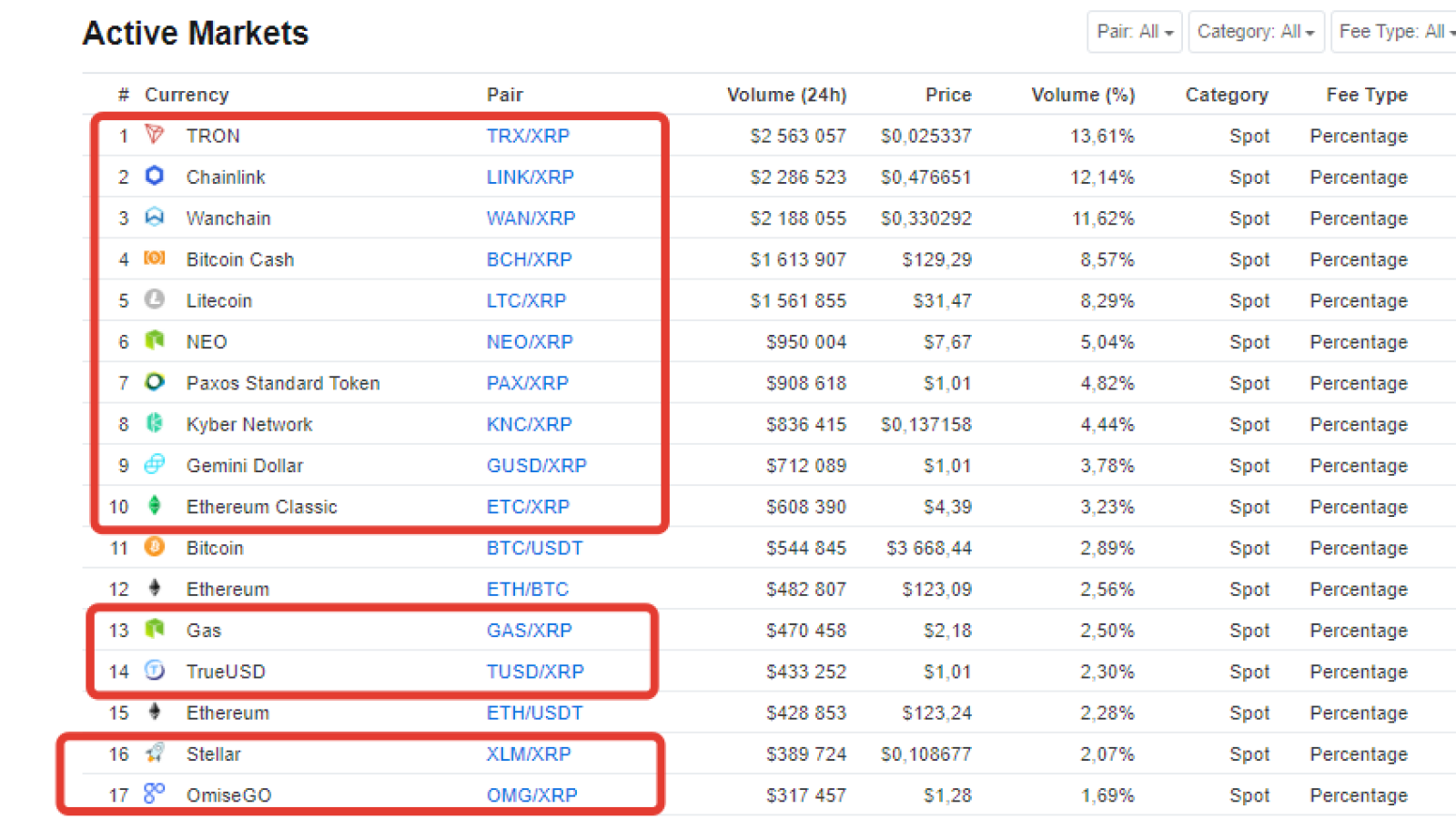Click the Chainlink currency name
Image resolution: width=1456 pixels, height=819 pixels.
pos(226,177)
